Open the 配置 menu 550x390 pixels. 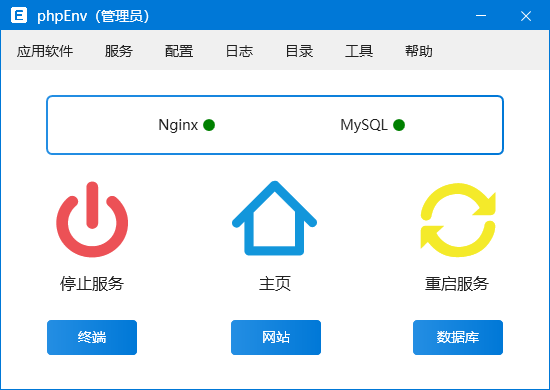pos(179,51)
